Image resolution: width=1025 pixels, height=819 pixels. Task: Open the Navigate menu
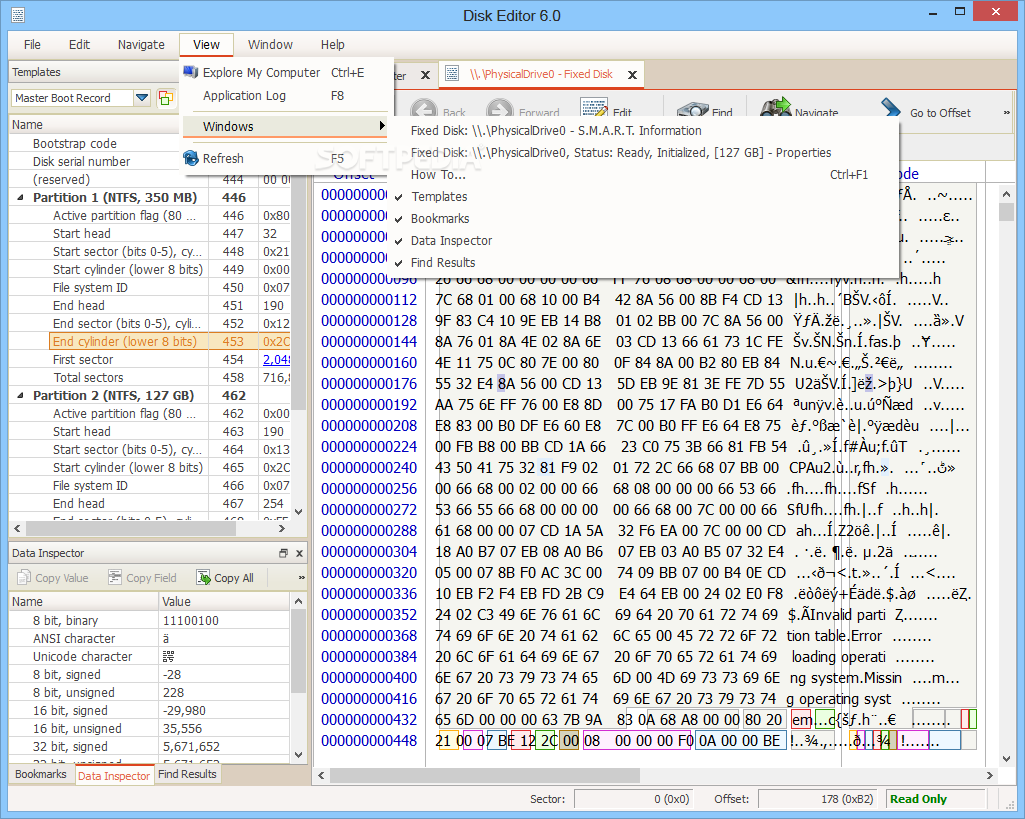pos(141,44)
